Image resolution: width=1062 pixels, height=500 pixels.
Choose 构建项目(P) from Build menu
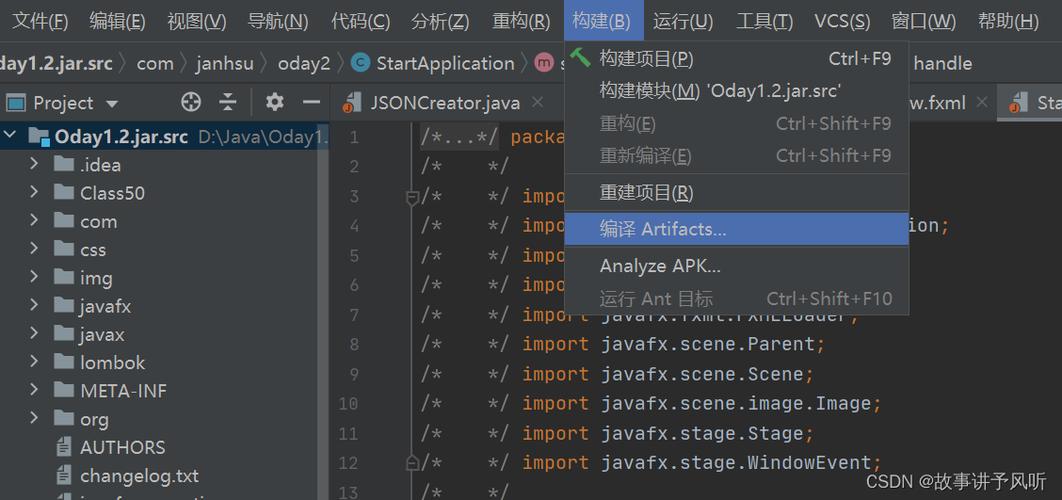[x=736, y=59]
